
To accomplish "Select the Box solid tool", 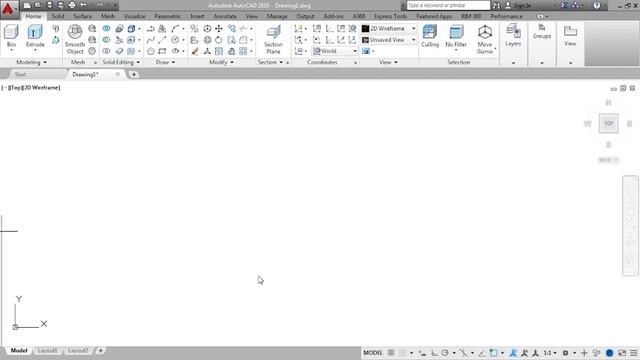I will click(11, 36).
